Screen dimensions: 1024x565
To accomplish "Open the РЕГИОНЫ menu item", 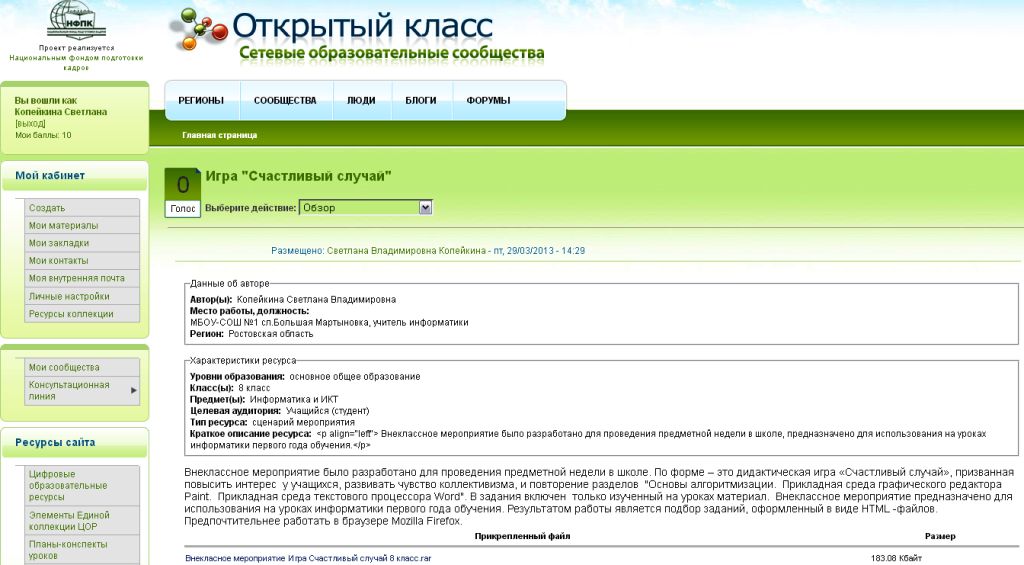I will (x=201, y=100).
